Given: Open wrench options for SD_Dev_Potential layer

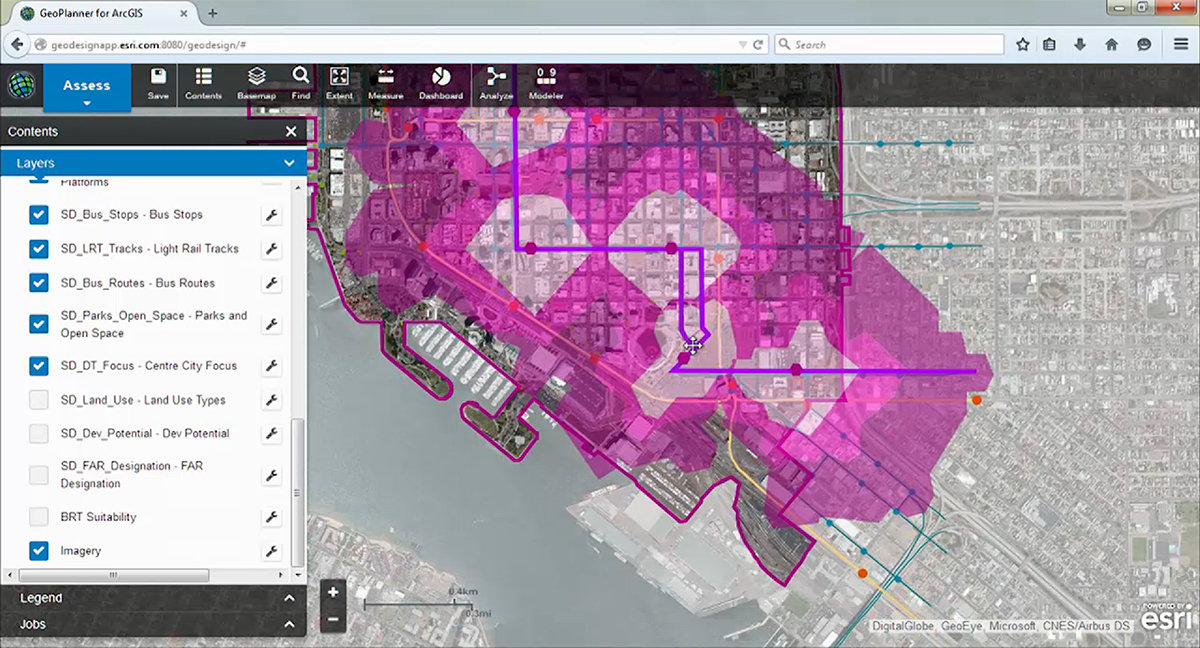Looking at the screenshot, I should tap(271, 434).
